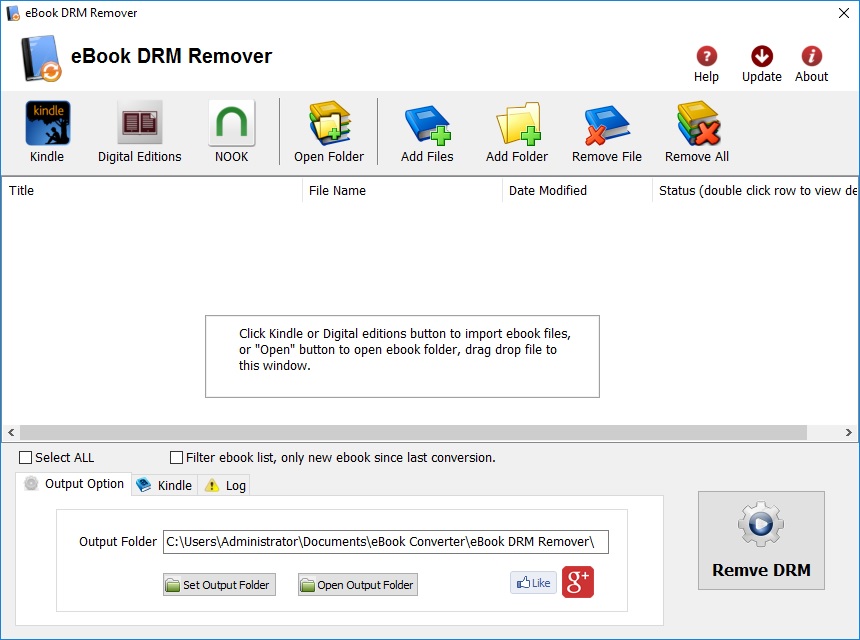Click the Google Plus icon
The image size is (860, 640).
click(x=578, y=582)
